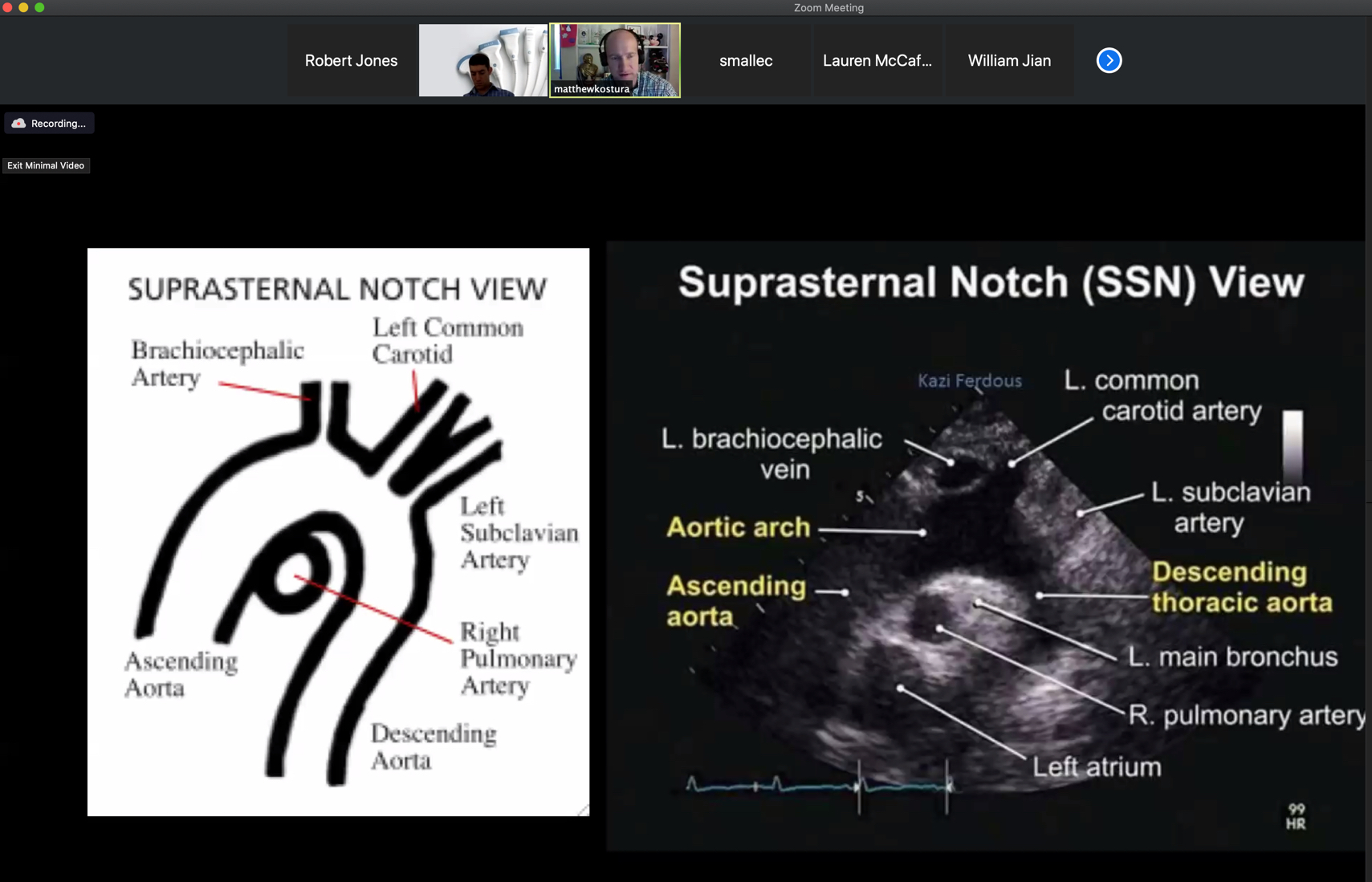Click the Exit Minimal Video button

(x=46, y=165)
